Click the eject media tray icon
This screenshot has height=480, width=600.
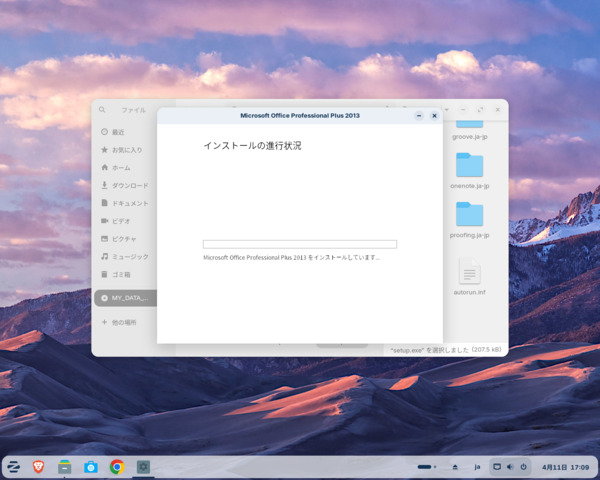click(x=455, y=467)
